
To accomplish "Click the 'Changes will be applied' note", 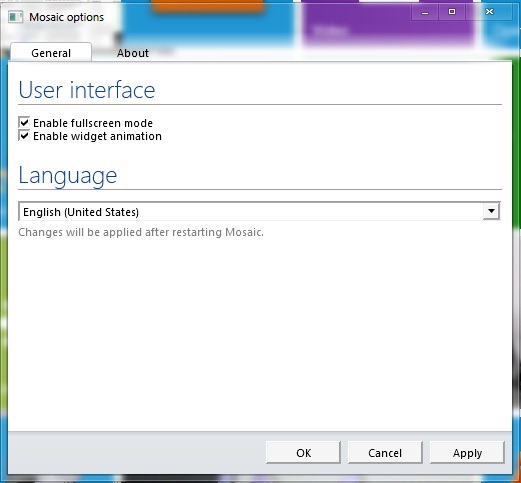I will click(x=141, y=232).
